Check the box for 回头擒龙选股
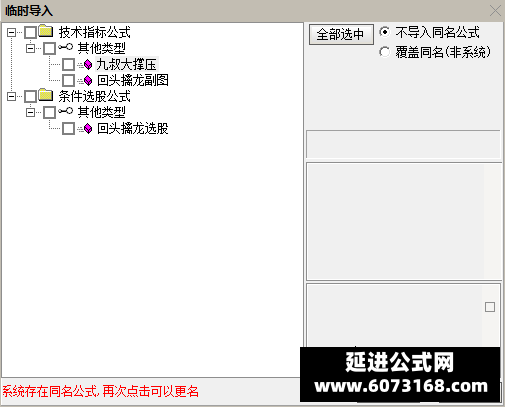Viewport: 505px width, 407px height. (x=68, y=129)
